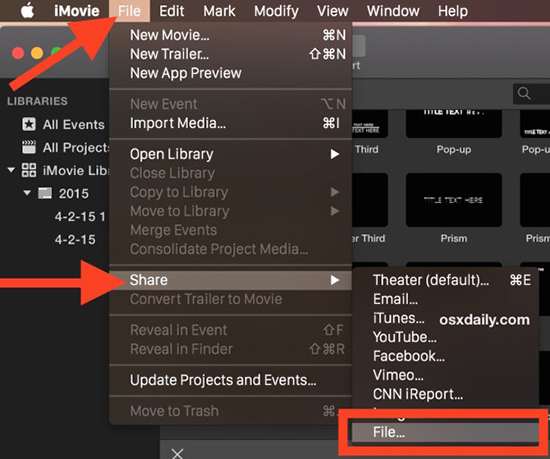Open the View menu

point(333,11)
